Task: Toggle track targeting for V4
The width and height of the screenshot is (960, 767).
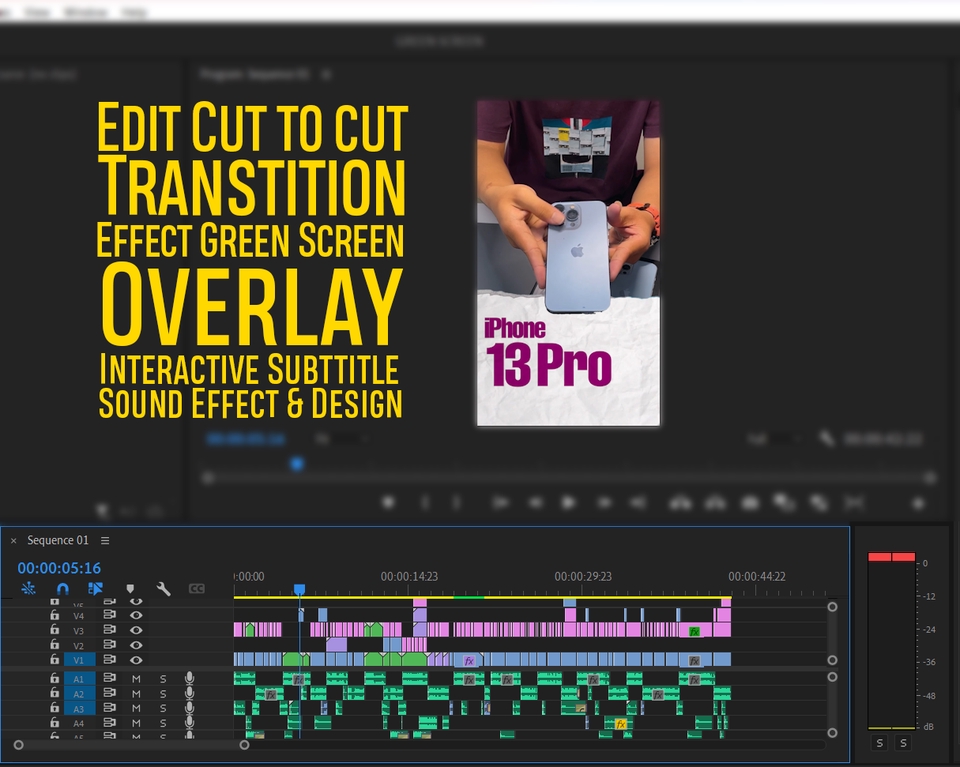Action: coord(79,616)
